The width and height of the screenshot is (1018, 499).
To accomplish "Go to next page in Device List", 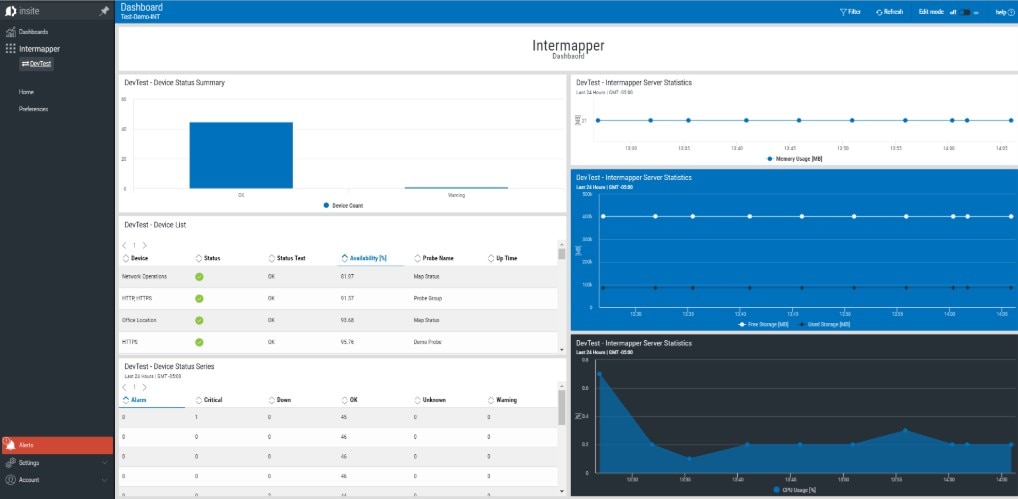I will [x=144, y=245].
